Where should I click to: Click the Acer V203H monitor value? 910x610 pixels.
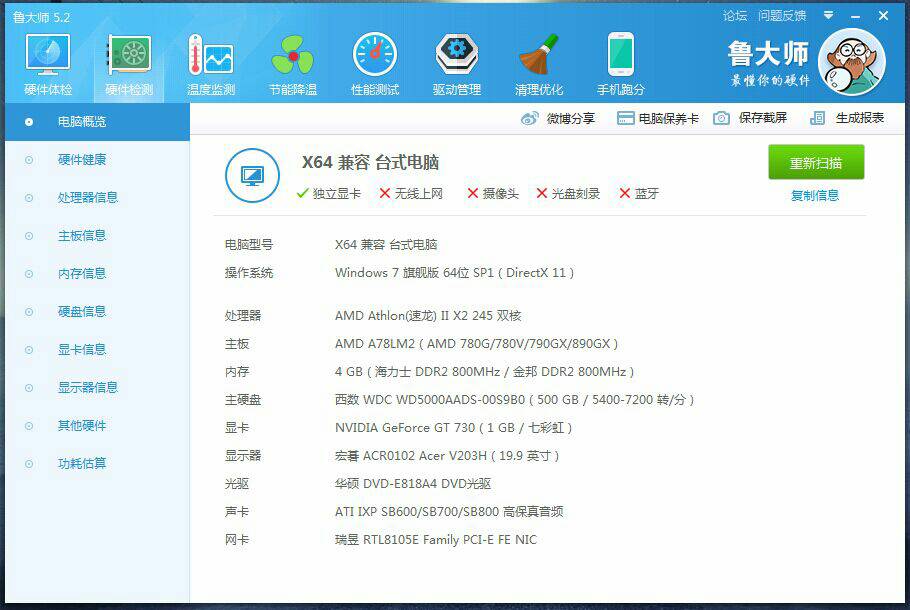click(447, 456)
